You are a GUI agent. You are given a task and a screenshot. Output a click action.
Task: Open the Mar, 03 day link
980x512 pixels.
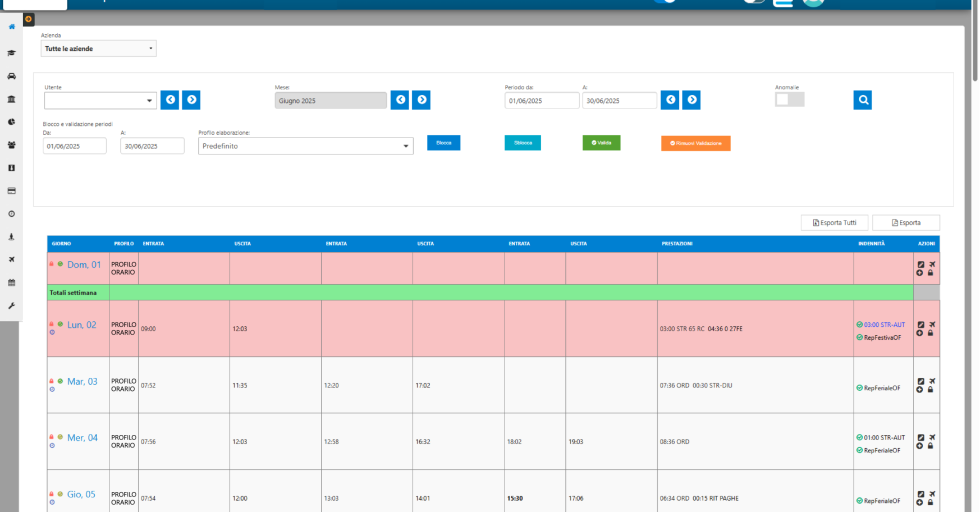pos(82,381)
